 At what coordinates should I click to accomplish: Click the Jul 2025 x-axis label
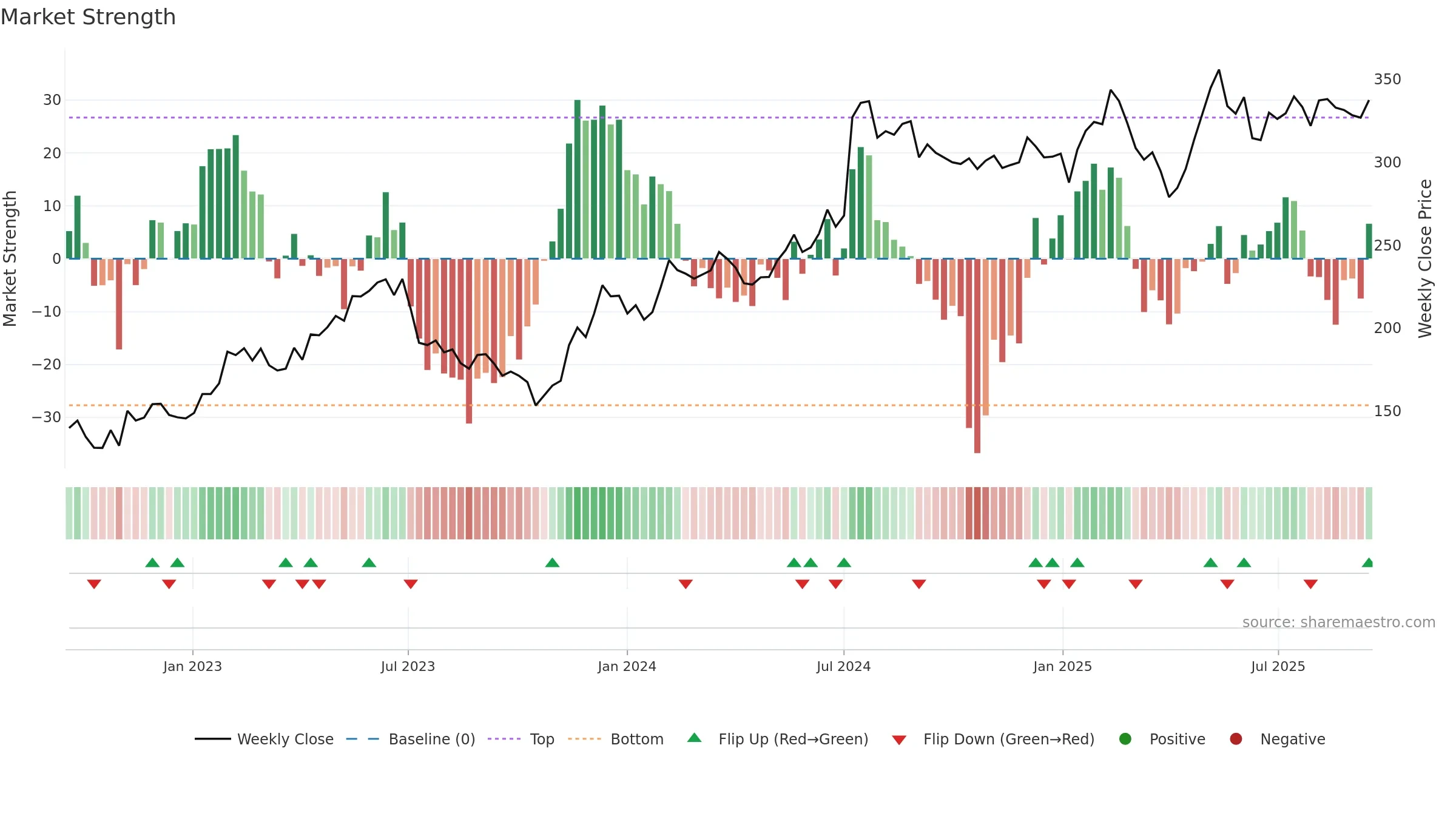tap(1278, 667)
